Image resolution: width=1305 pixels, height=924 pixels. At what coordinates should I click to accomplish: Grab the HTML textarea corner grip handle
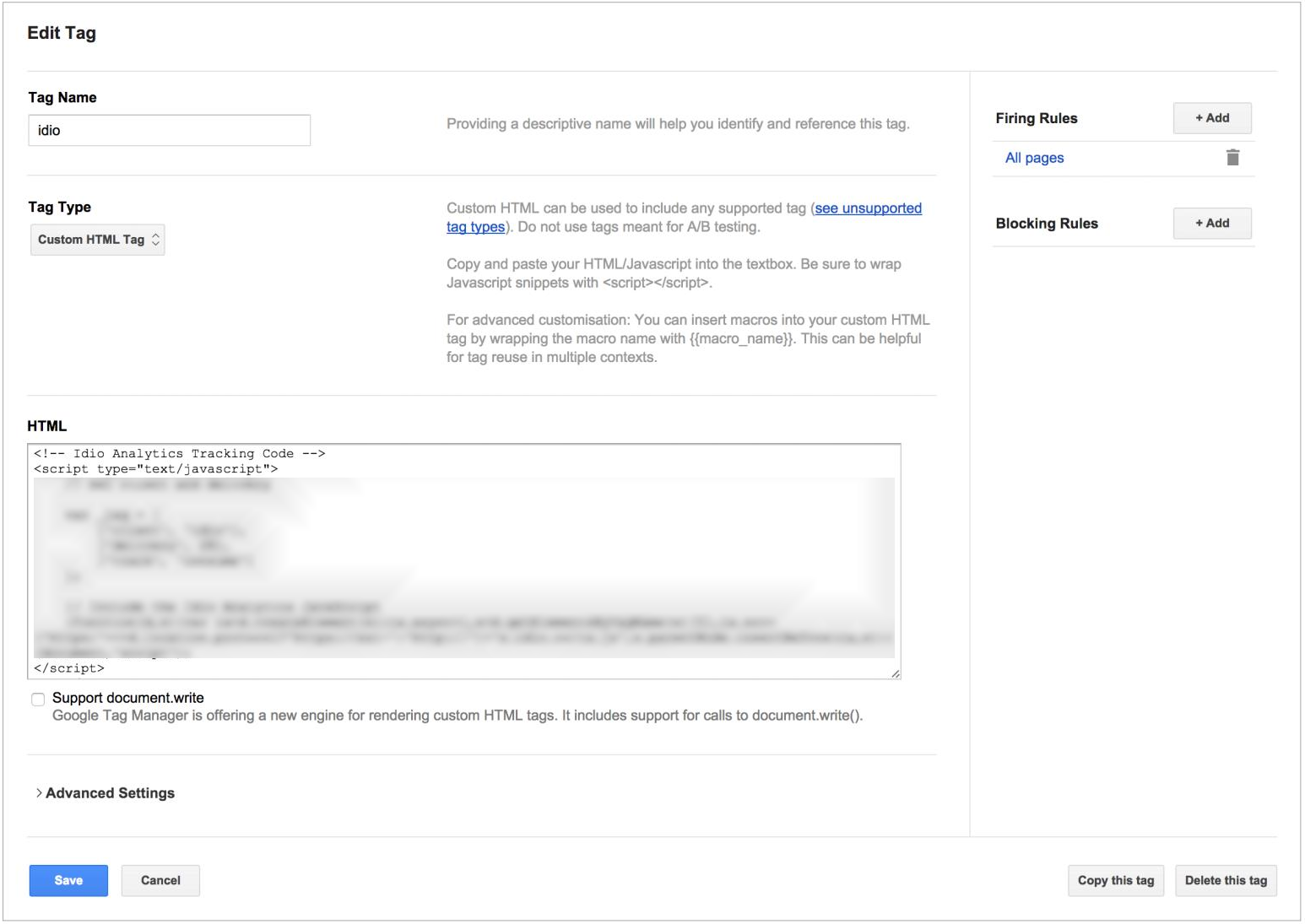(x=896, y=673)
